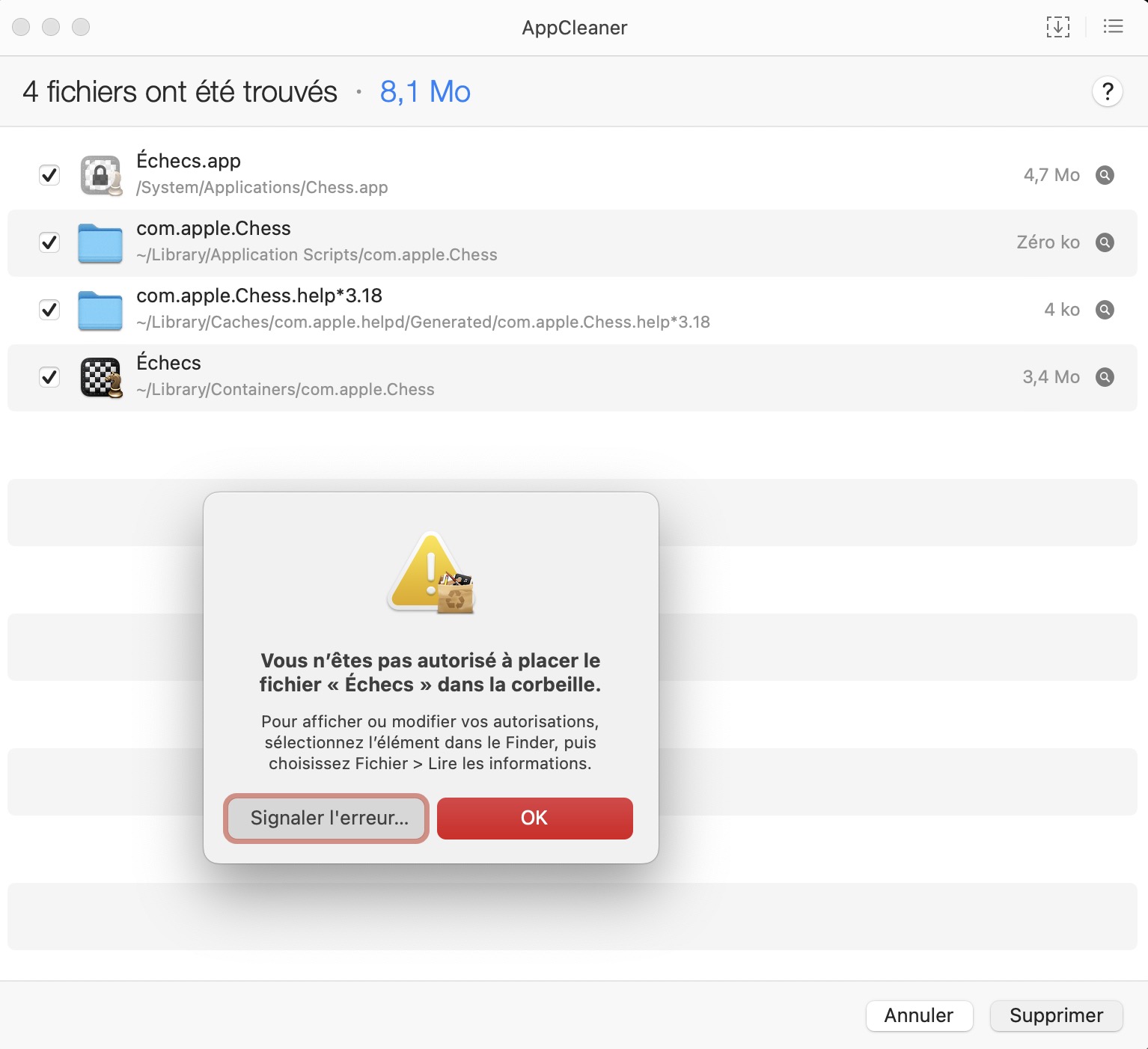Image resolution: width=1148 pixels, height=1049 pixels.
Task: Uncheck the com.apple.Chess.help*3.18 checkbox
Action: [x=49, y=310]
